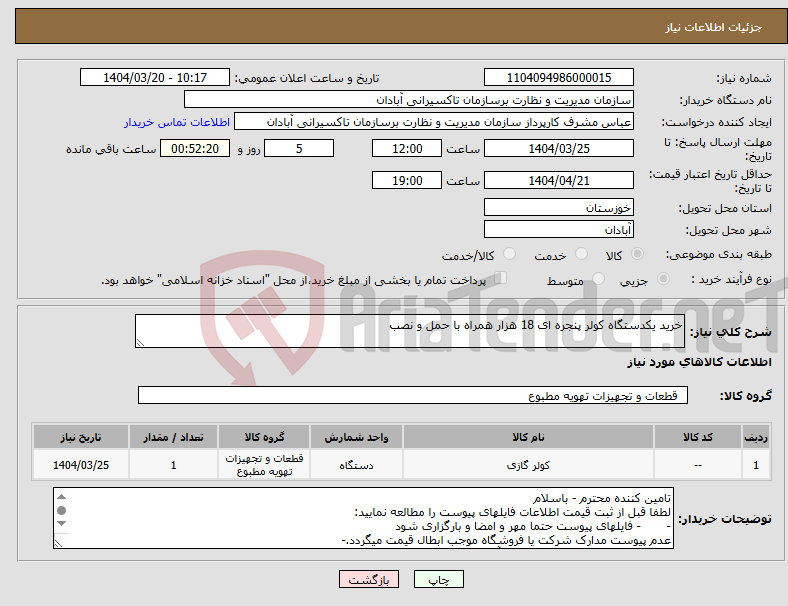Click the buyer description text area
Screen dimensions: 788x606
coord(363,518)
